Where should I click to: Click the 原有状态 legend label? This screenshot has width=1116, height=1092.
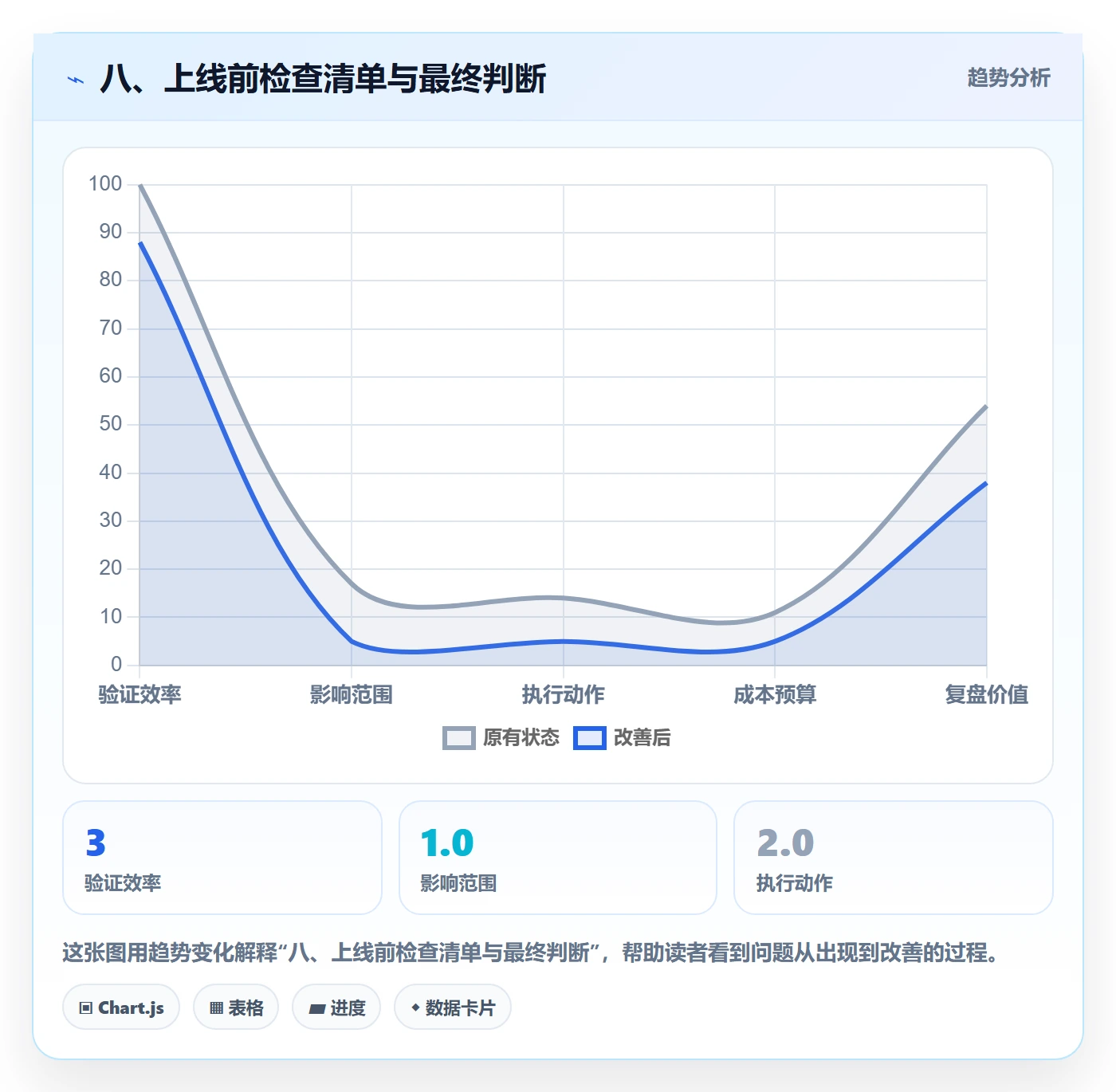(521, 738)
